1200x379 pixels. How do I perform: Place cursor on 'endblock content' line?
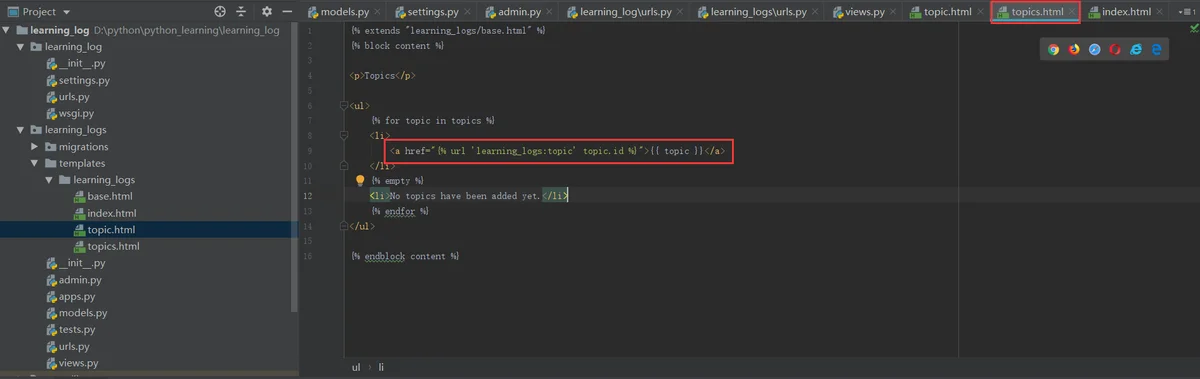(x=405, y=256)
